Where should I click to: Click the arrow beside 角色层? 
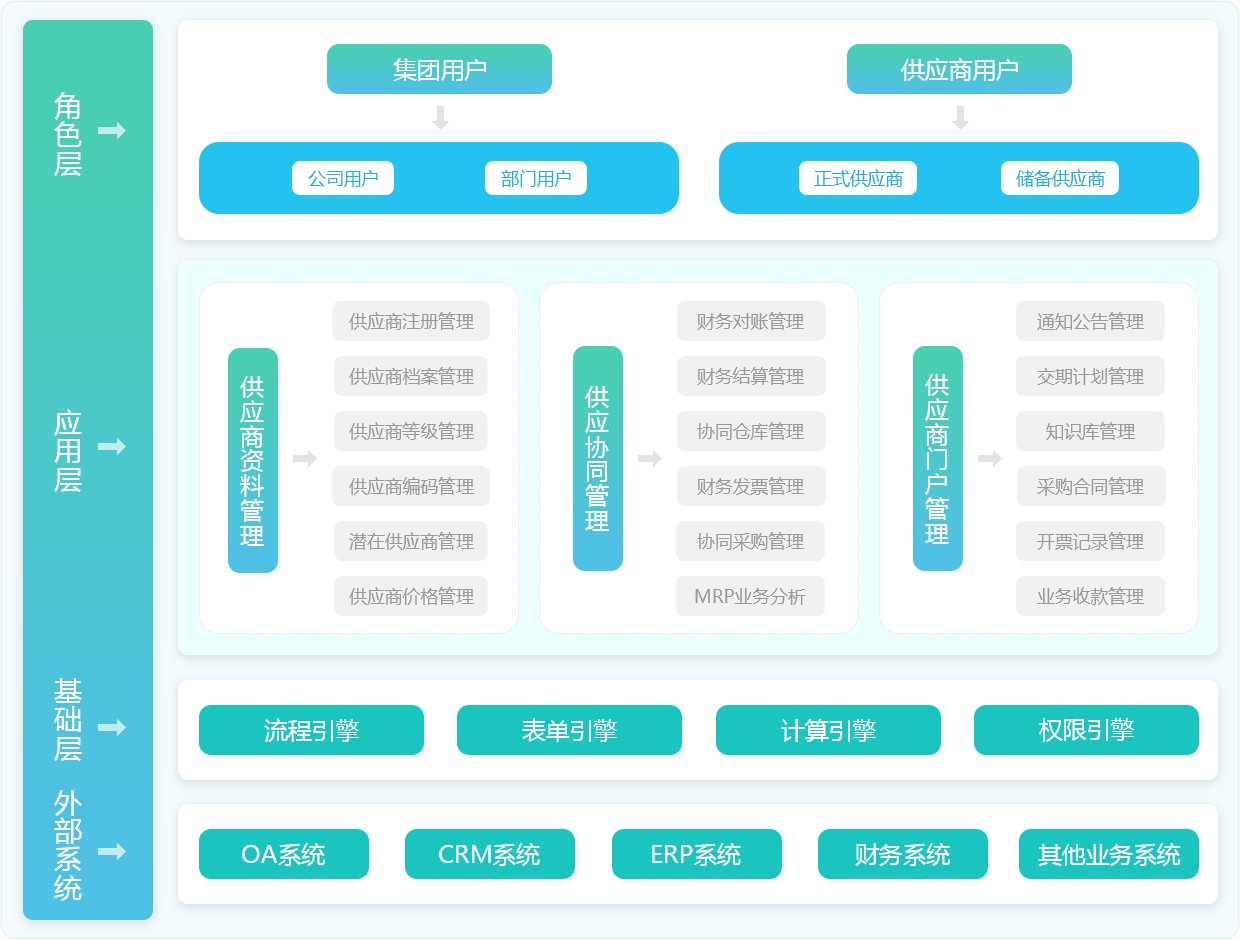[111, 130]
